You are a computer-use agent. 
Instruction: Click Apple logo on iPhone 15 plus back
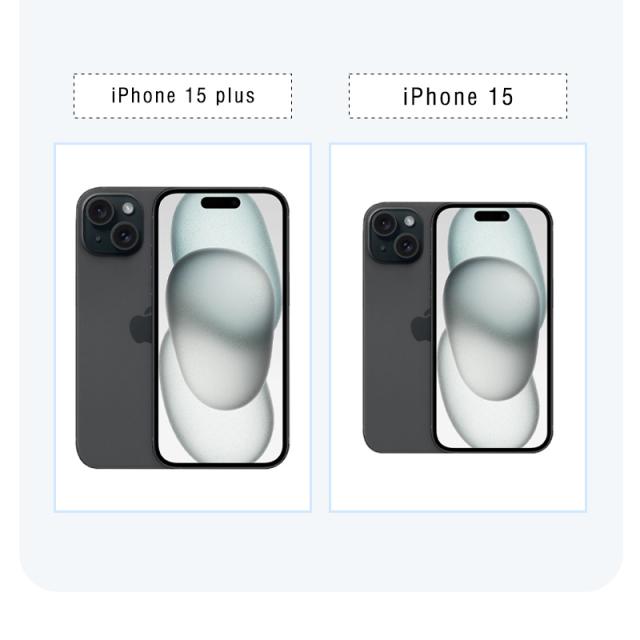(141, 325)
